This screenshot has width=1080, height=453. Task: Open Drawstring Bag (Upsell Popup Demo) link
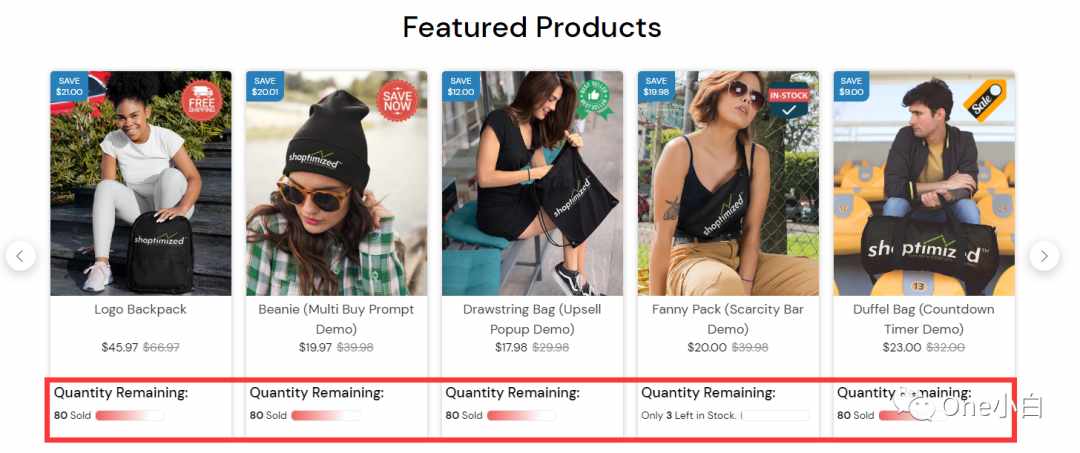coord(532,319)
